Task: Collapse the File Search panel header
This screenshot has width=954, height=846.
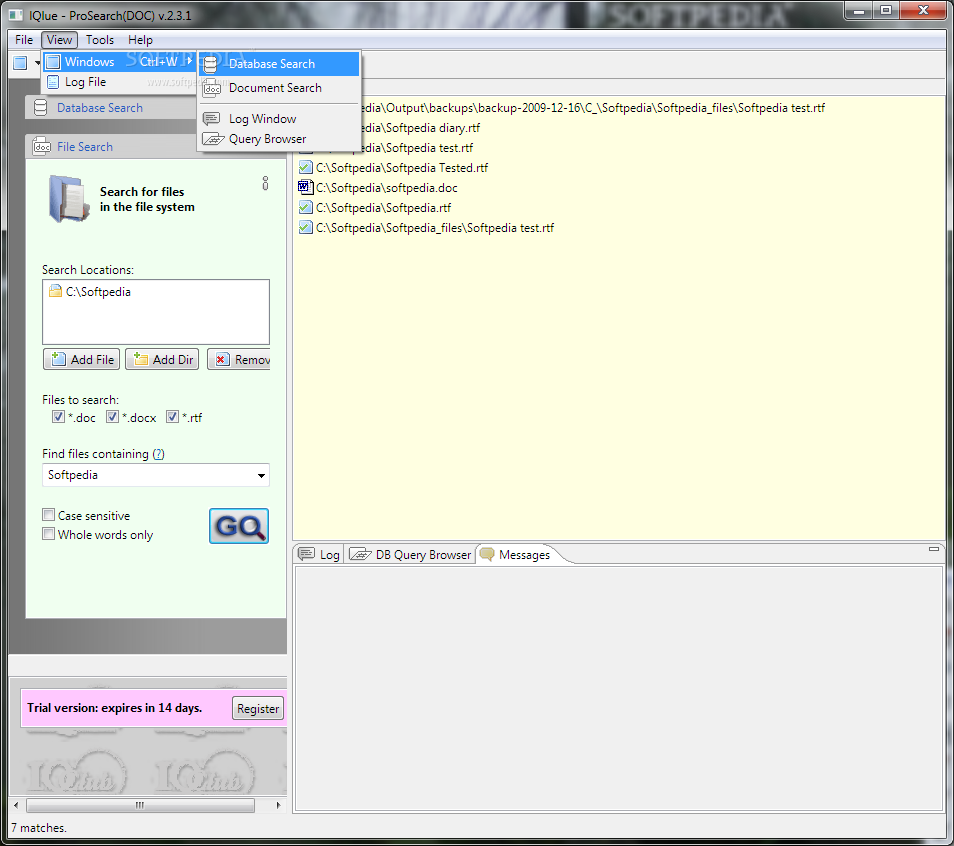Action: click(113, 147)
